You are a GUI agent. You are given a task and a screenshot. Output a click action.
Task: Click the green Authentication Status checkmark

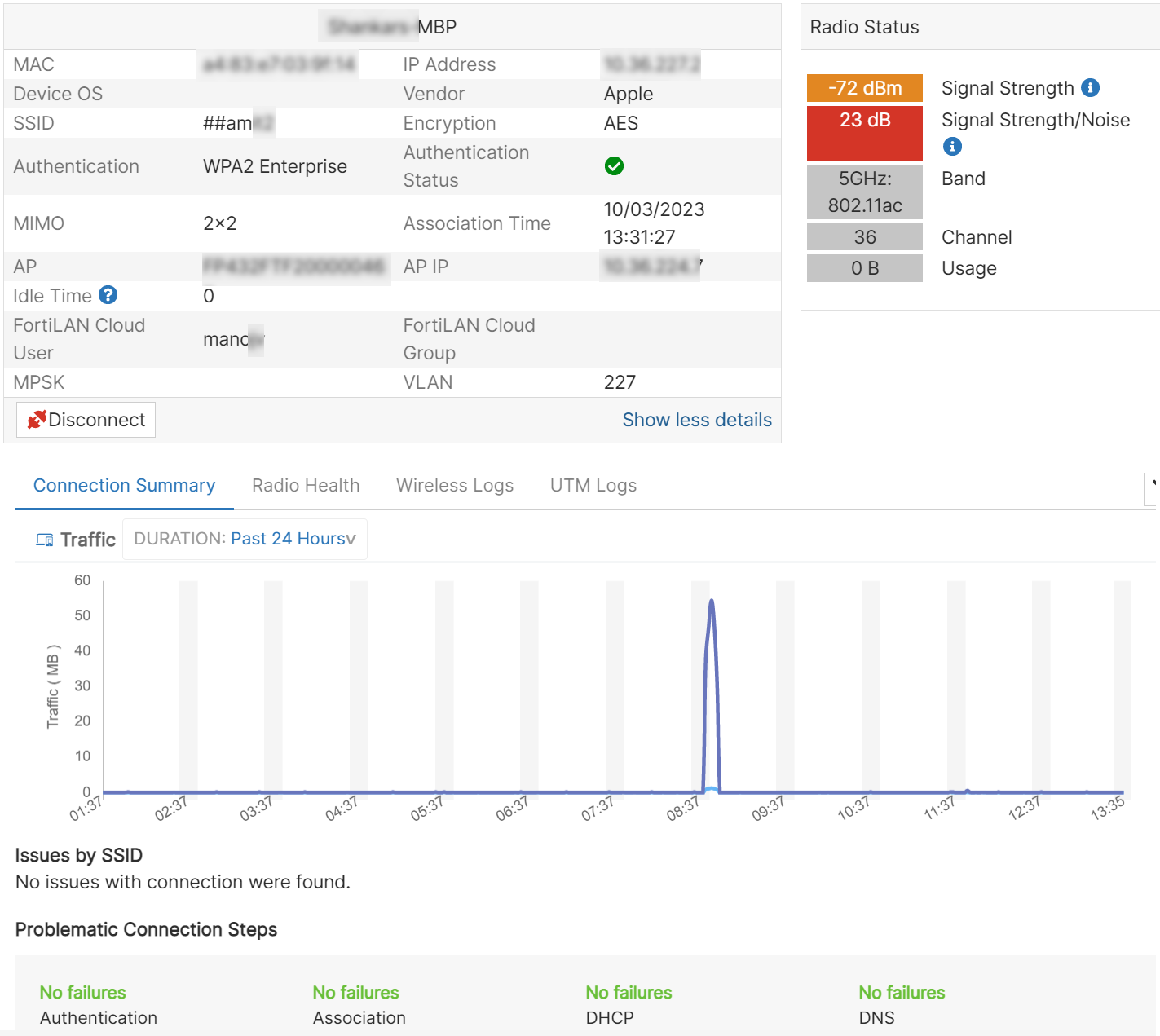[614, 166]
